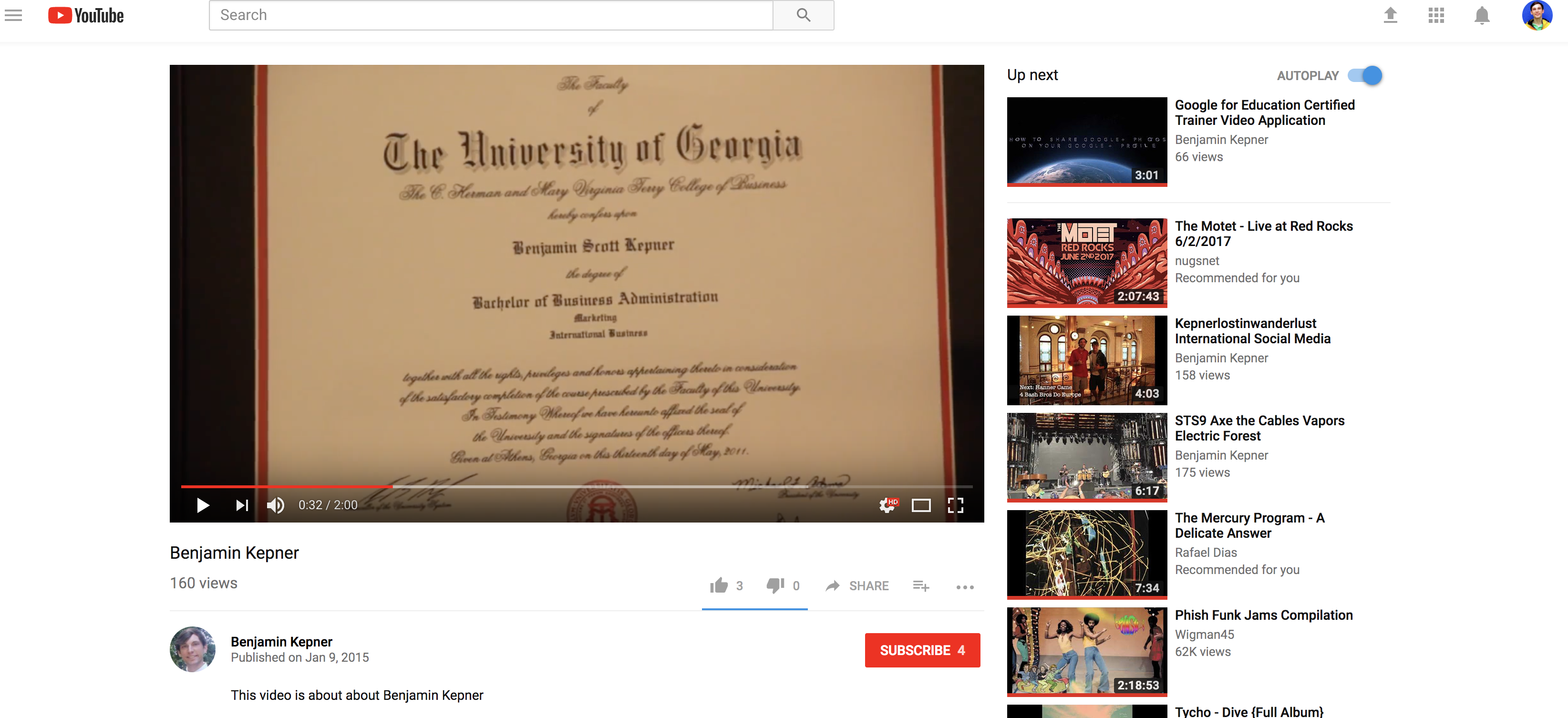The height and width of the screenshot is (718, 1568).
Task: Open the nugsnet channel link
Action: (x=1197, y=260)
